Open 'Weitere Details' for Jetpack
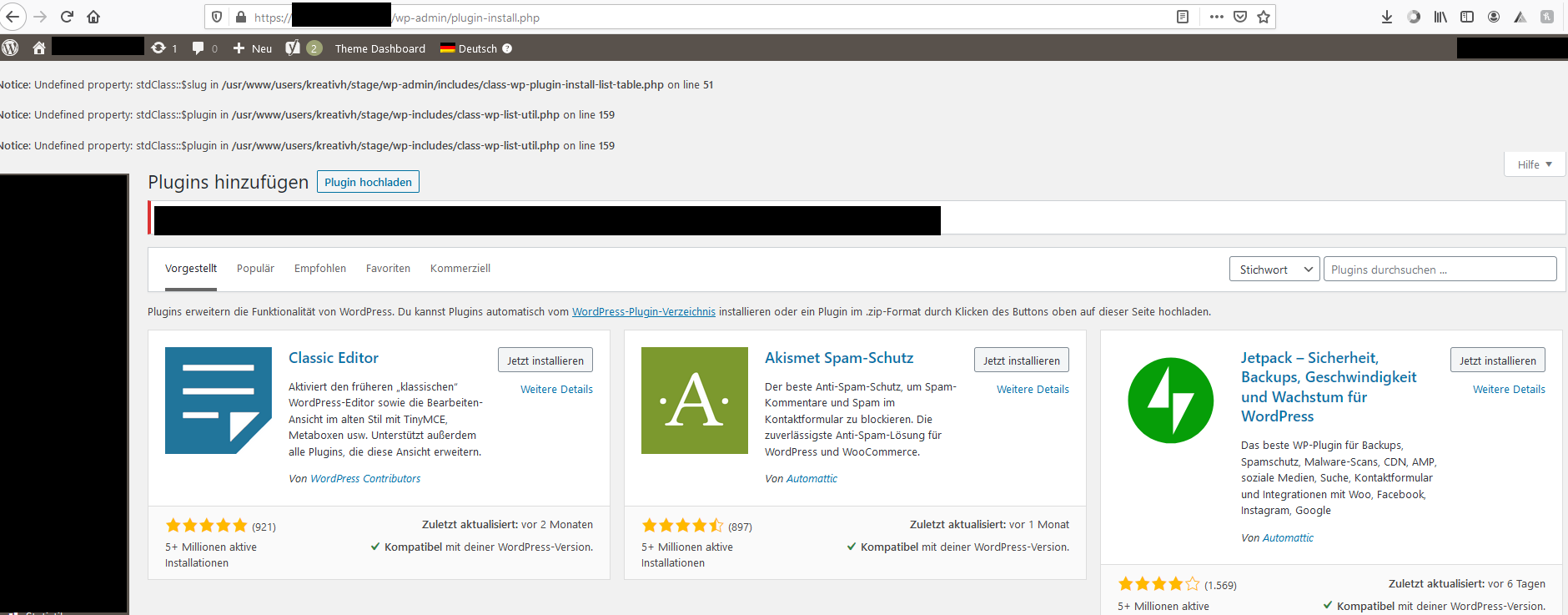 point(1509,390)
